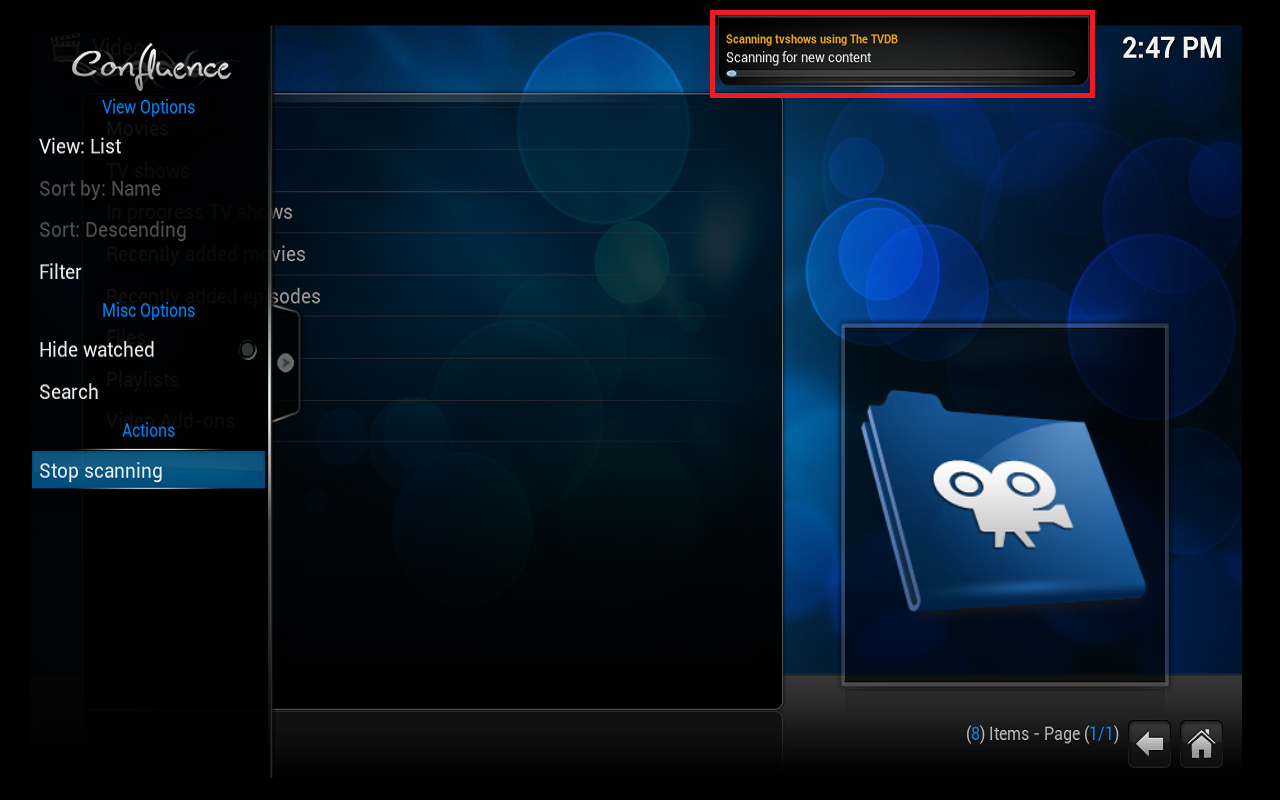Toggle the Hide watched radio button
Viewport: 1280px width, 800px height.
pos(248,350)
